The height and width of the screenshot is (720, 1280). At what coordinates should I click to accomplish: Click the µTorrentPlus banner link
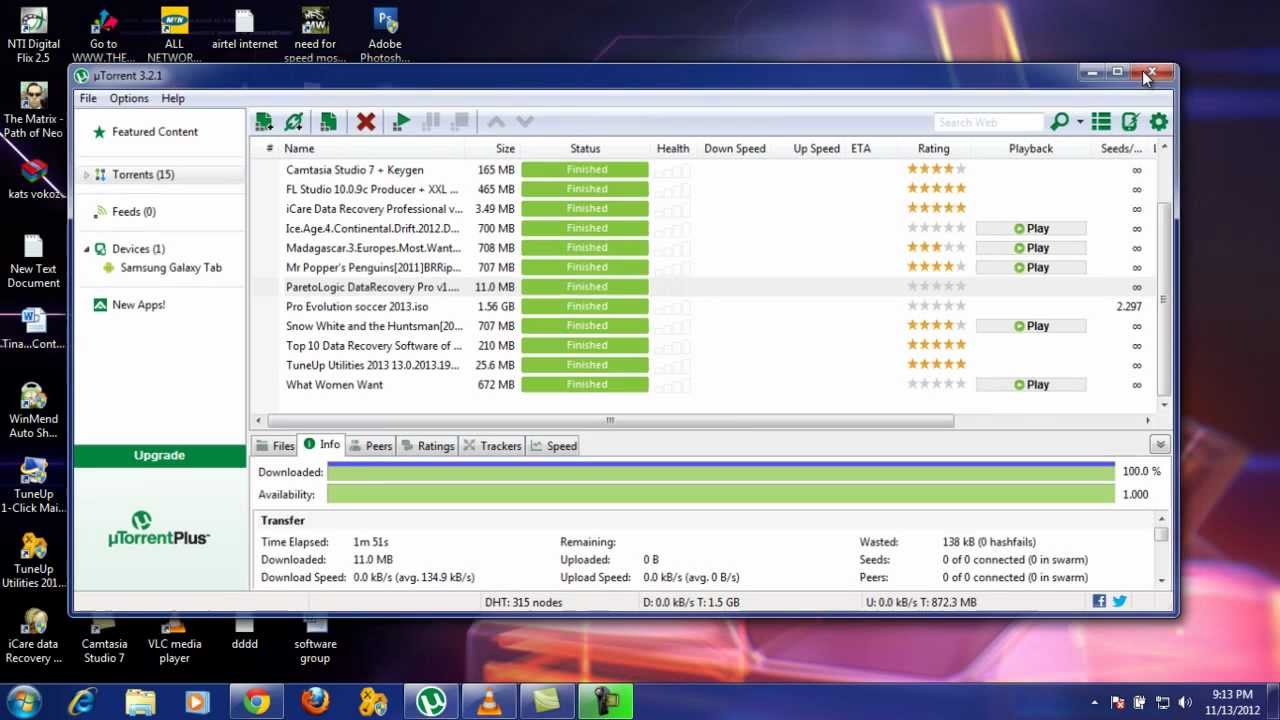tap(159, 529)
